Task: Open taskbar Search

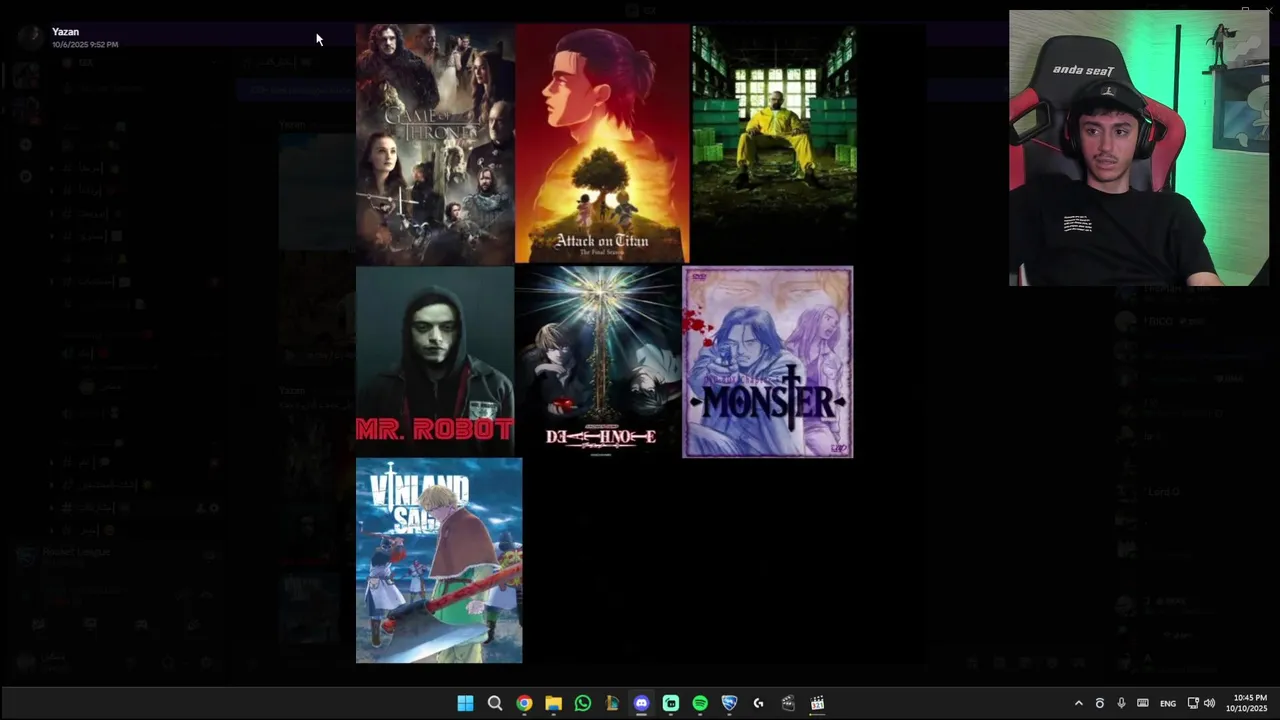Action: click(x=494, y=703)
